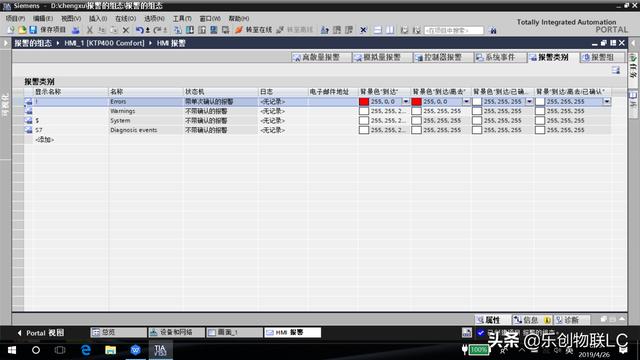Viewport: 640px width, 360px height.
Task: Switch to Portal 视图
Action: coord(41,333)
